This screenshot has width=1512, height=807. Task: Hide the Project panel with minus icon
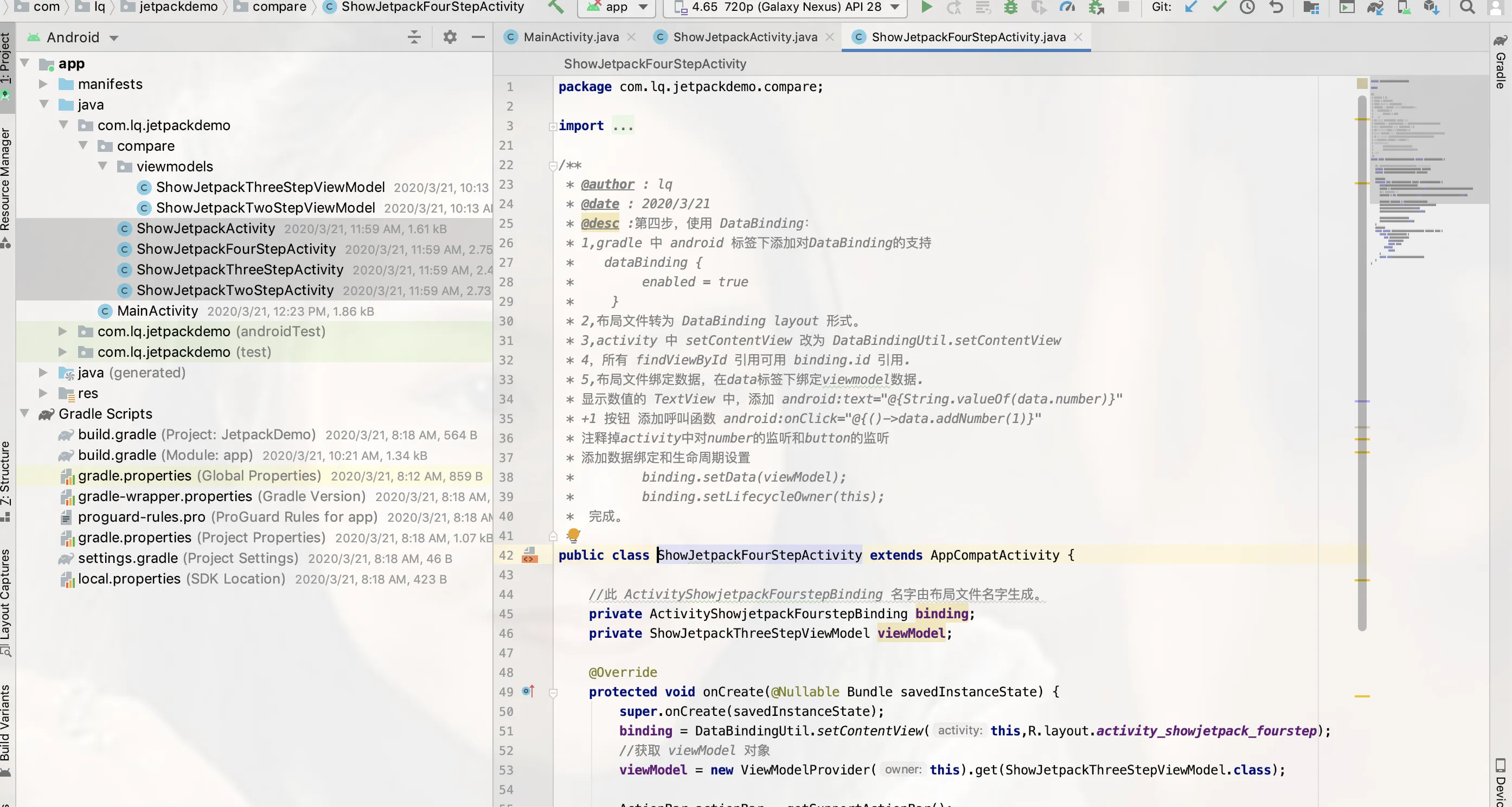tap(478, 37)
